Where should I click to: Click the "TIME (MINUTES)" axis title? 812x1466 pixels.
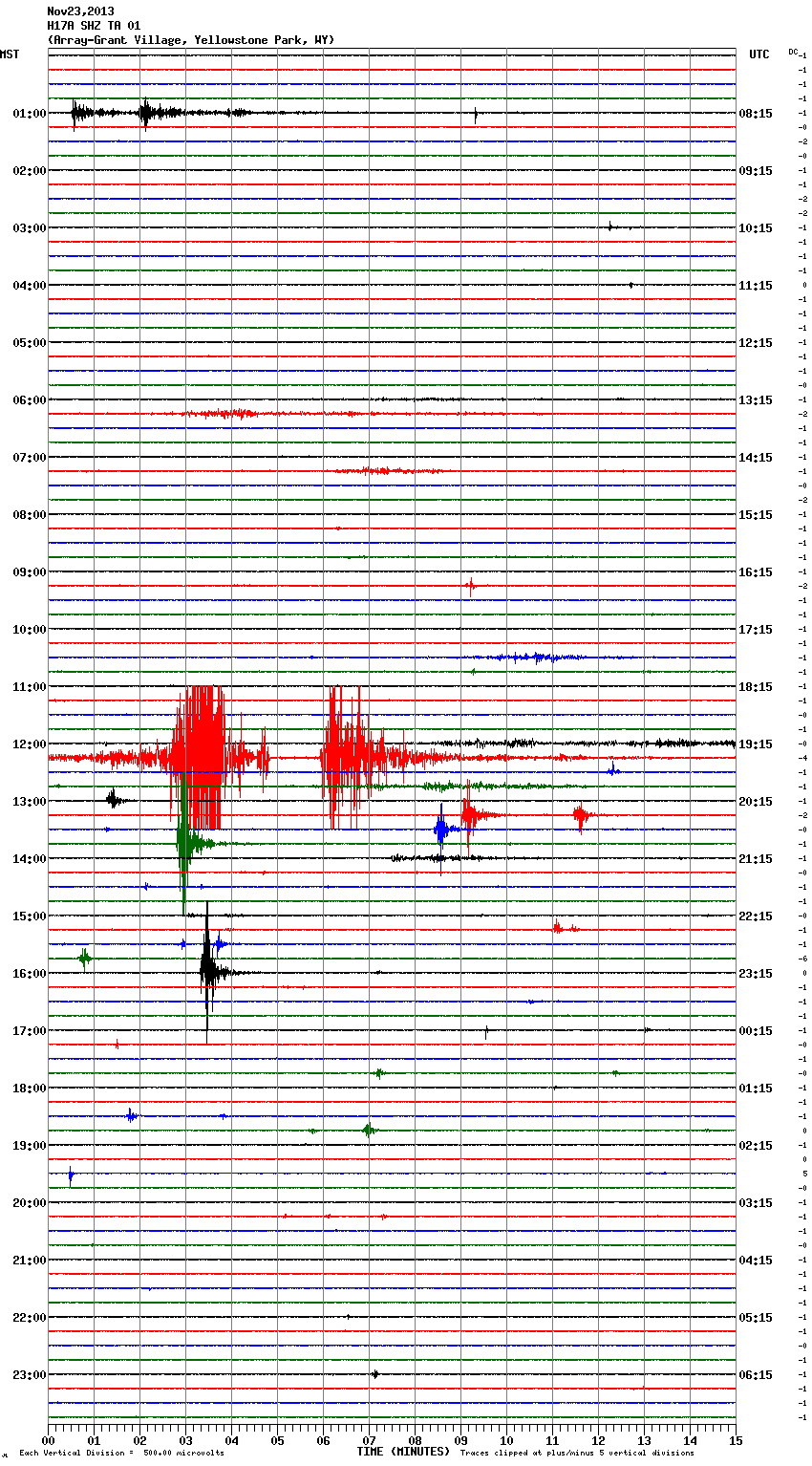point(403,1452)
